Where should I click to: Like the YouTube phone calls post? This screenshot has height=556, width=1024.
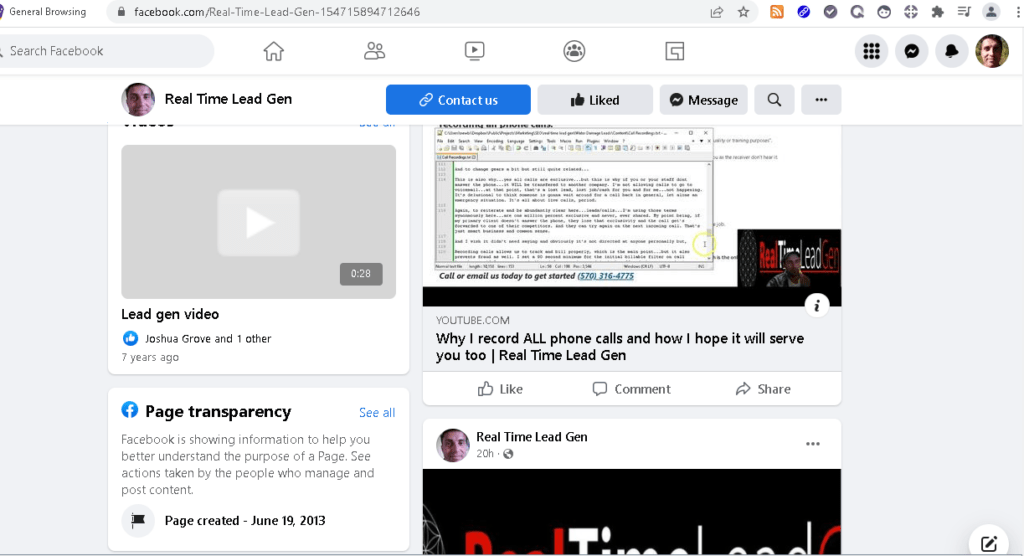point(500,389)
